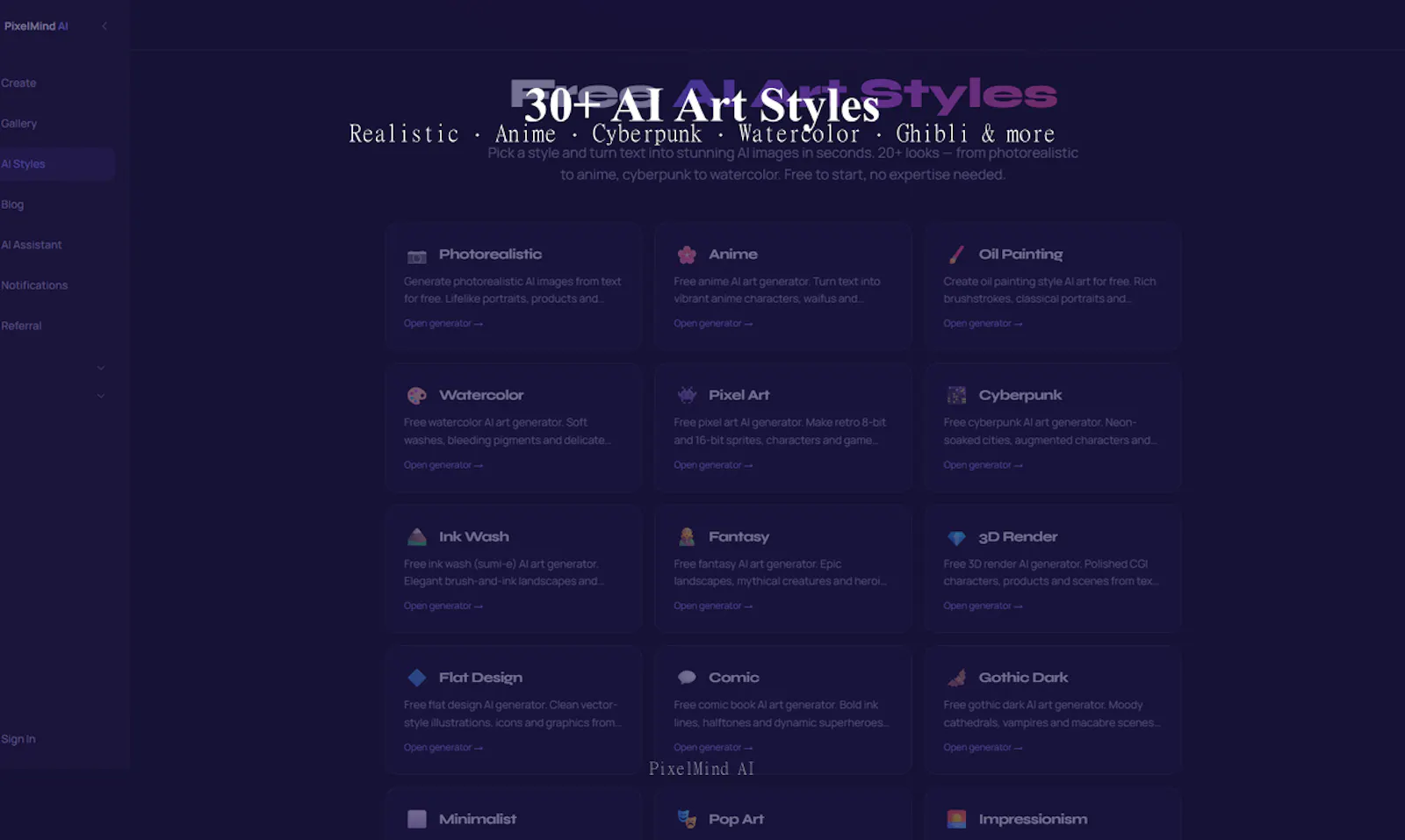The height and width of the screenshot is (840, 1405).
Task: Click the Flat Design description about vector-style illustrations
Action: (512, 714)
